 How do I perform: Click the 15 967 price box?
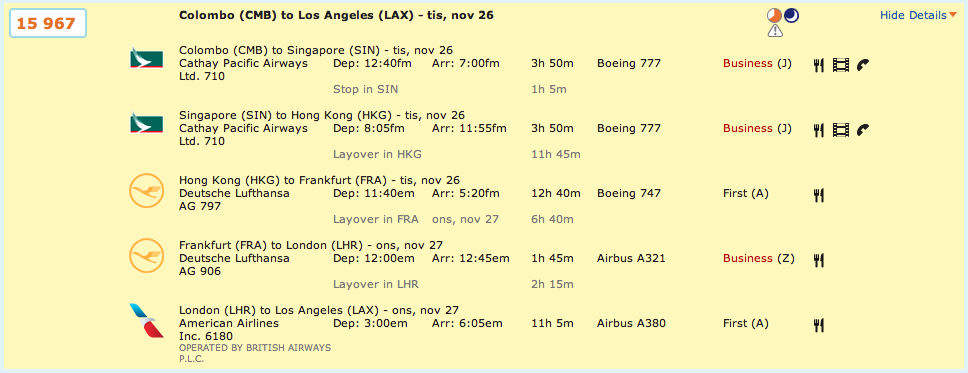[46, 23]
